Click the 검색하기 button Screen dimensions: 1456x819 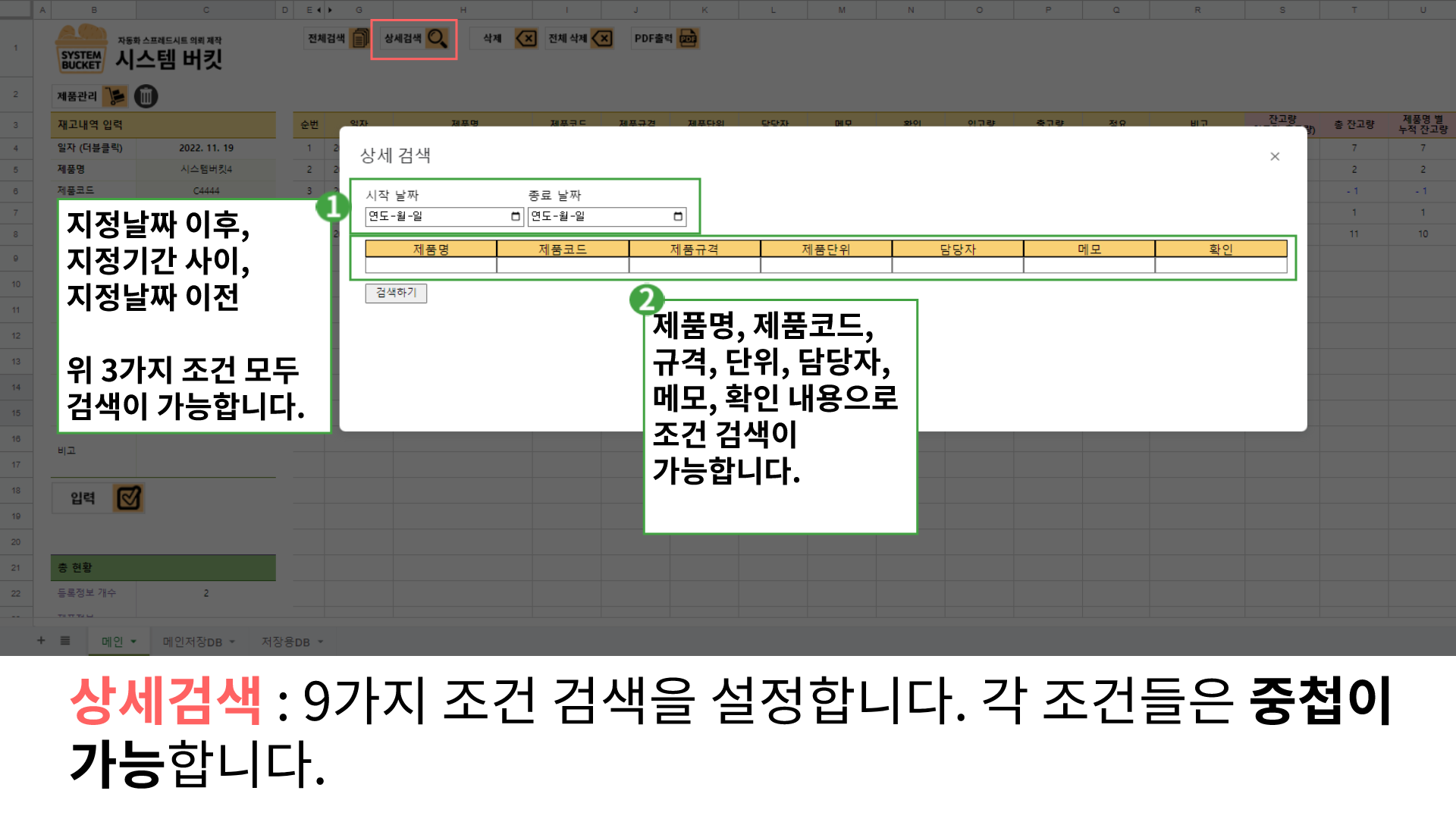tap(396, 293)
